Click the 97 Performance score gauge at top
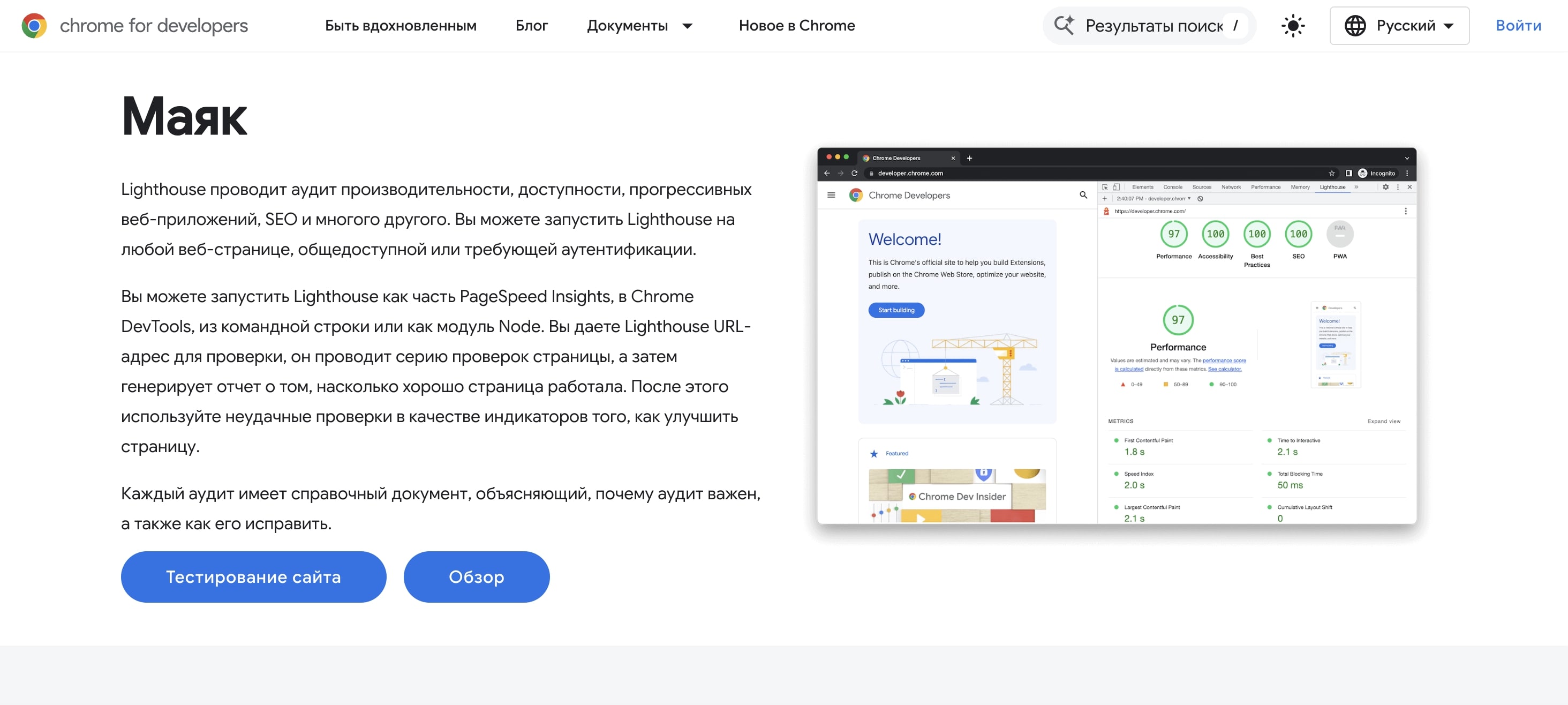This screenshot has width=1568, height=705. (x=1173, y=234)
